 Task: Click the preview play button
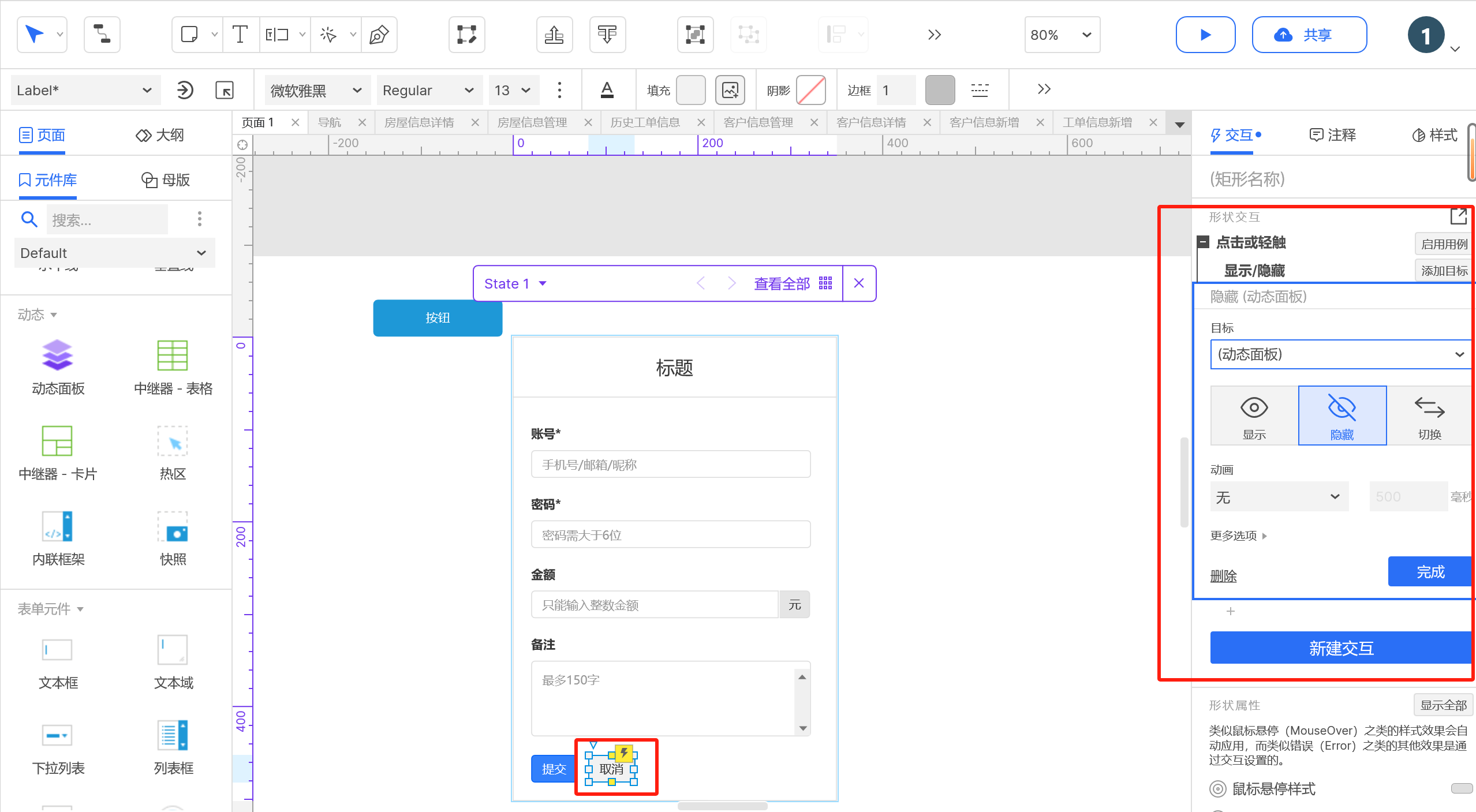pyautogui.click(x=1205, y=35)
